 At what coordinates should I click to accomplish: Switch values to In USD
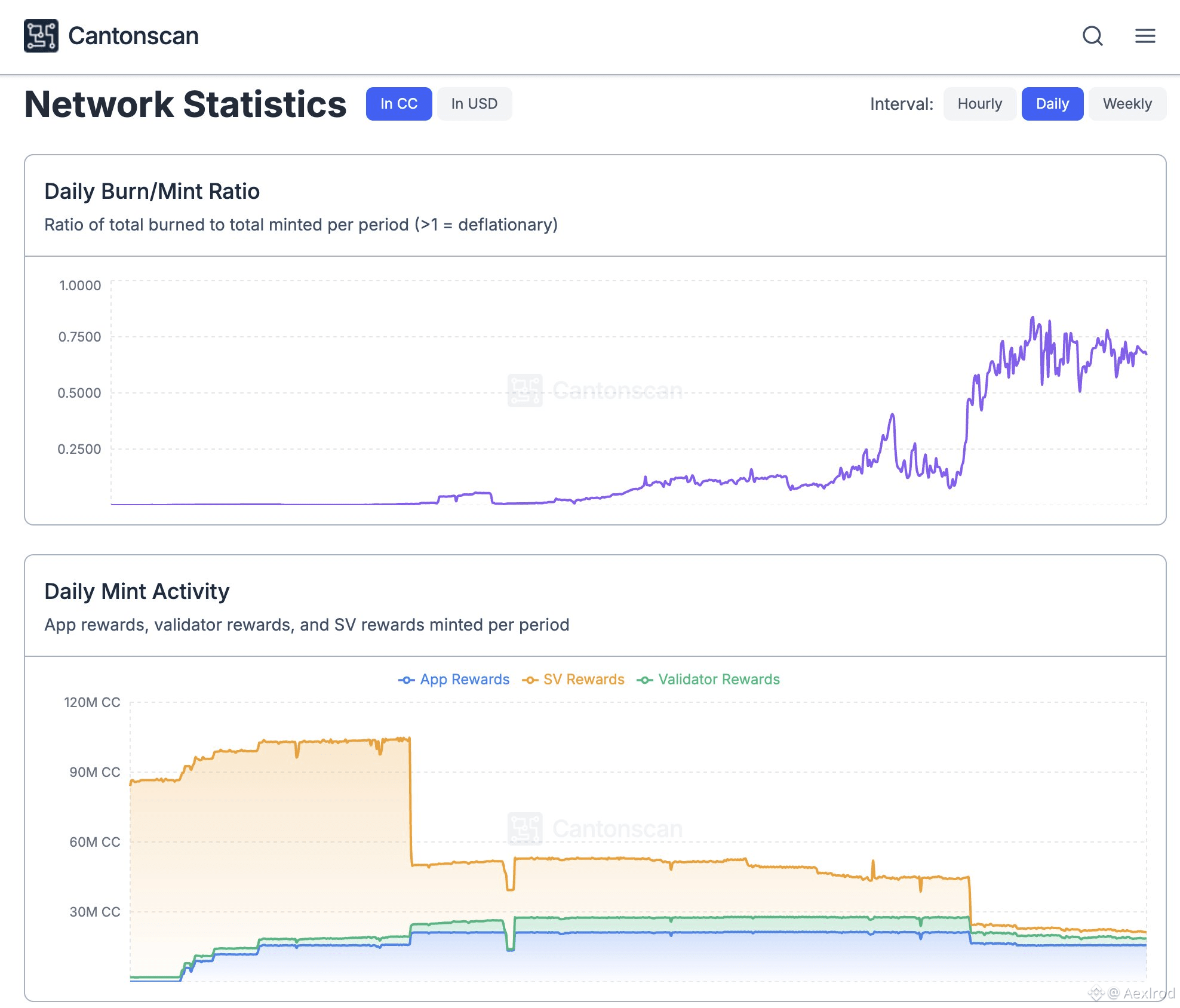[x=474, y=104]
